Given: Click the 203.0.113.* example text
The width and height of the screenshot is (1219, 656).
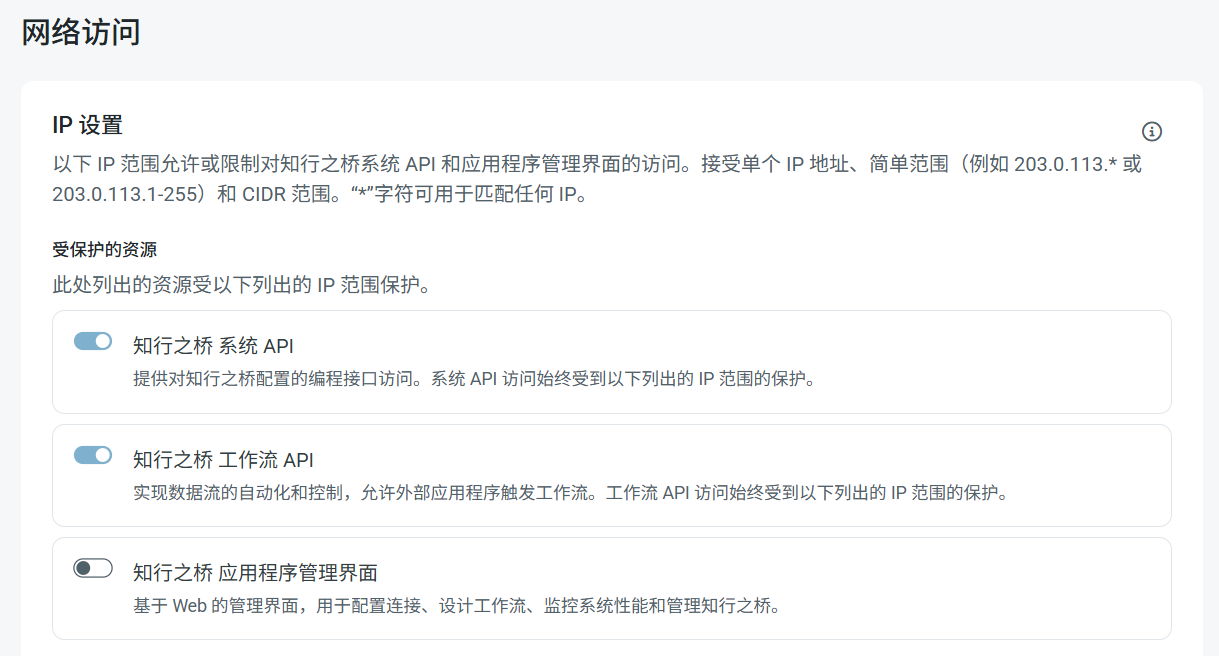Looking at the screenshot, I should [1066, 164].
